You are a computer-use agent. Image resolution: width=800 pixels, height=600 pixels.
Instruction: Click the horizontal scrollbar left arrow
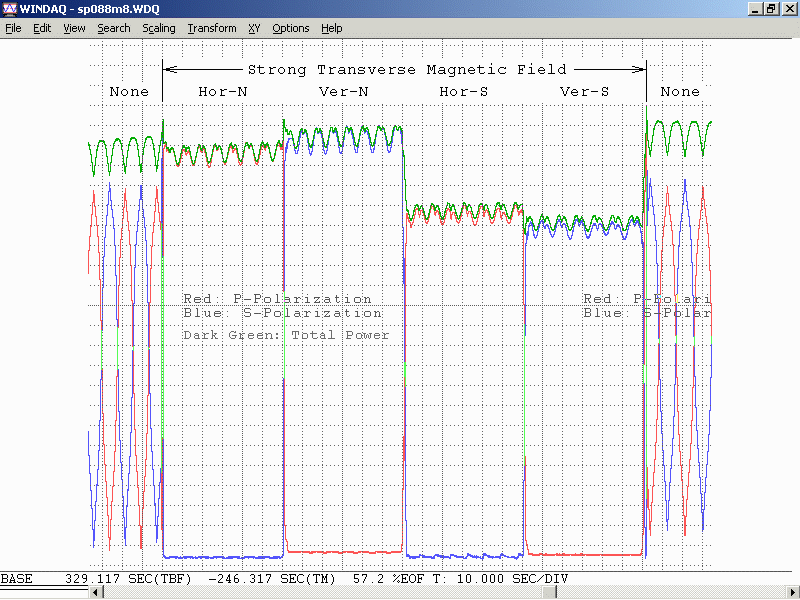[97, 593]
